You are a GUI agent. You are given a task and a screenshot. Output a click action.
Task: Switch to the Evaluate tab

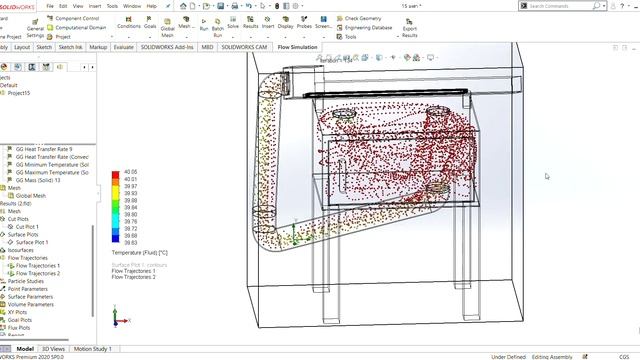(124, 47)
